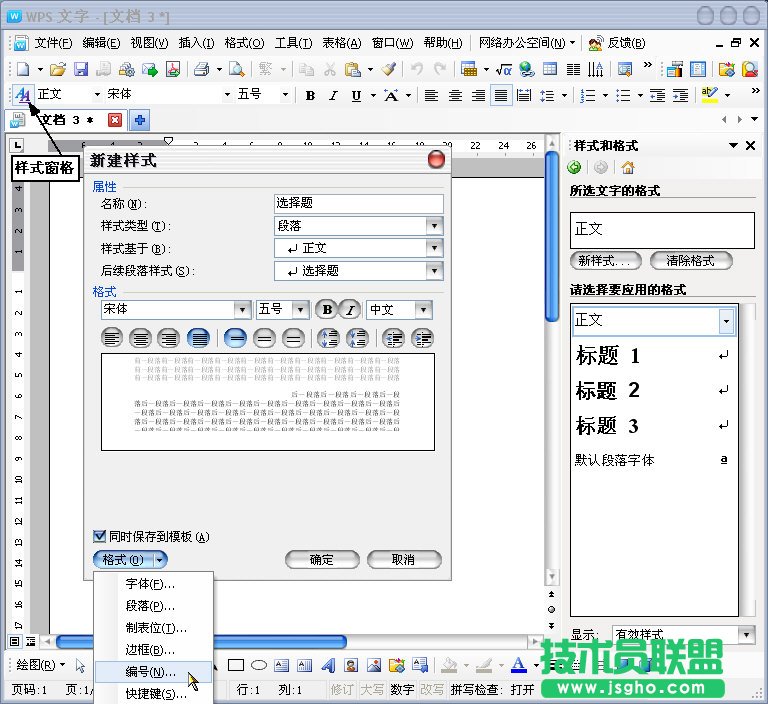Choose 编号(N)... from the format popup menu
Viewport: 768px width, 704px height.
153,672
